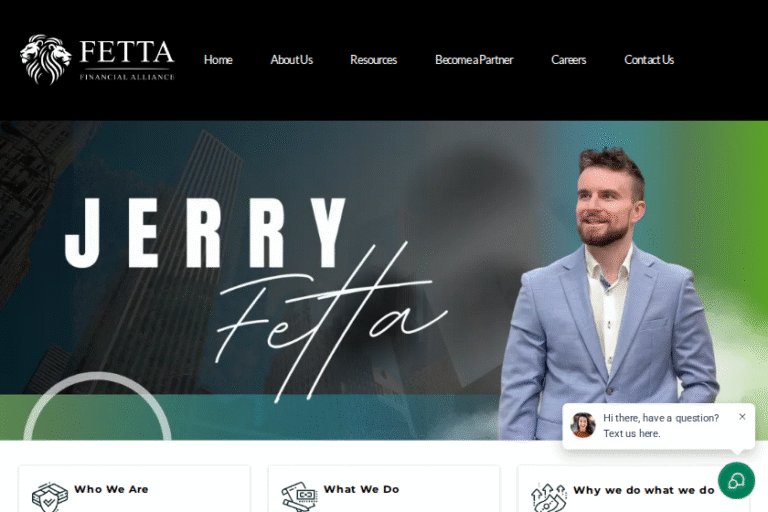Open the green chat widget button
768x512 pixels.
coord(736,481)
